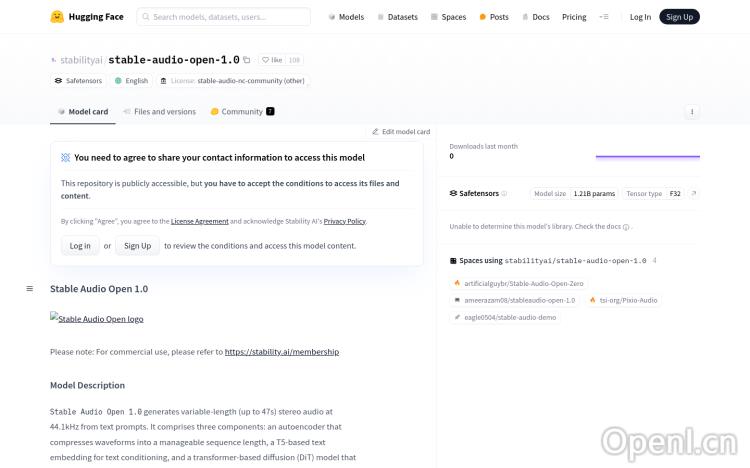Focus the search models input field

pos(223,17)
